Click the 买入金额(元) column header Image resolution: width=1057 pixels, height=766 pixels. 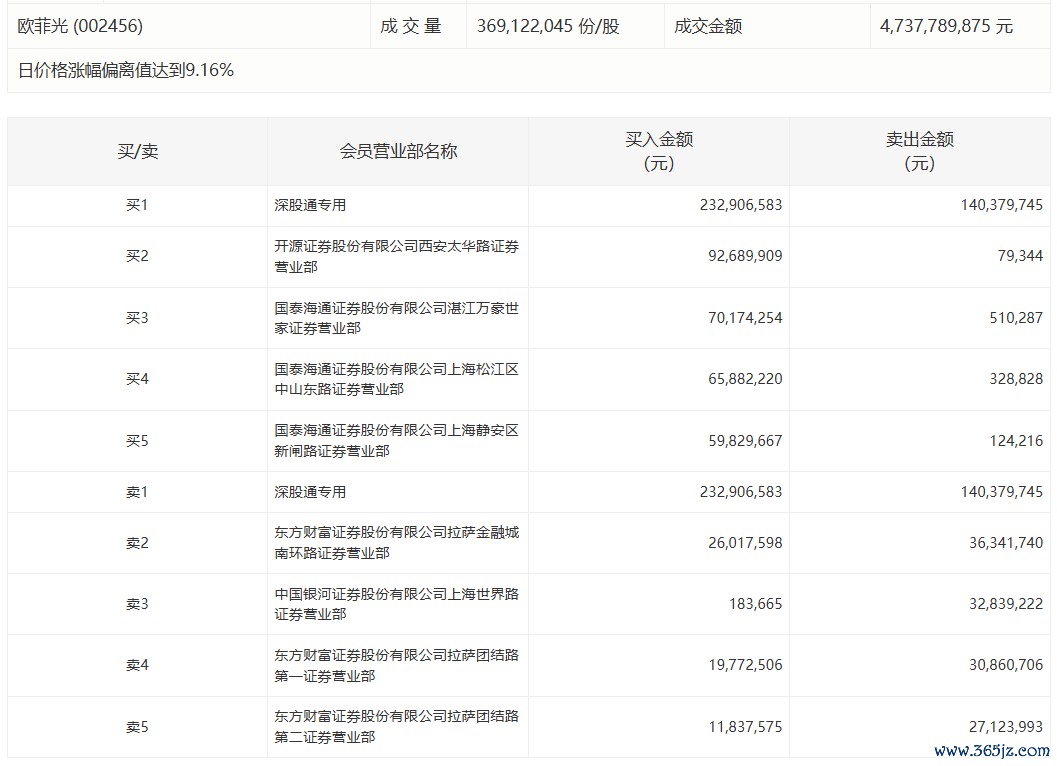tap(659, 151)
